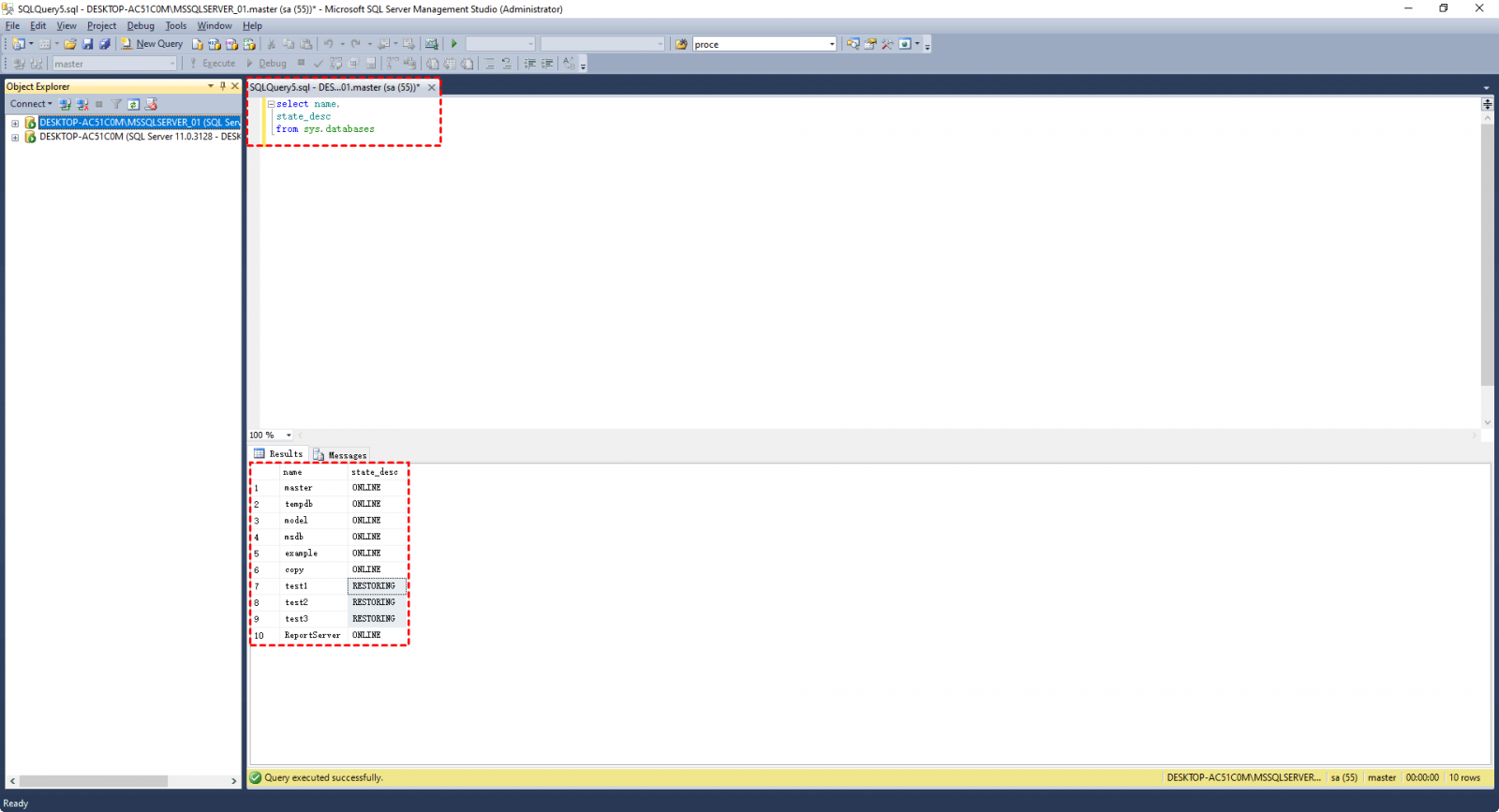Click the Save disk icon
Viewport: 1499px width, 812px height.
point(87,44)
